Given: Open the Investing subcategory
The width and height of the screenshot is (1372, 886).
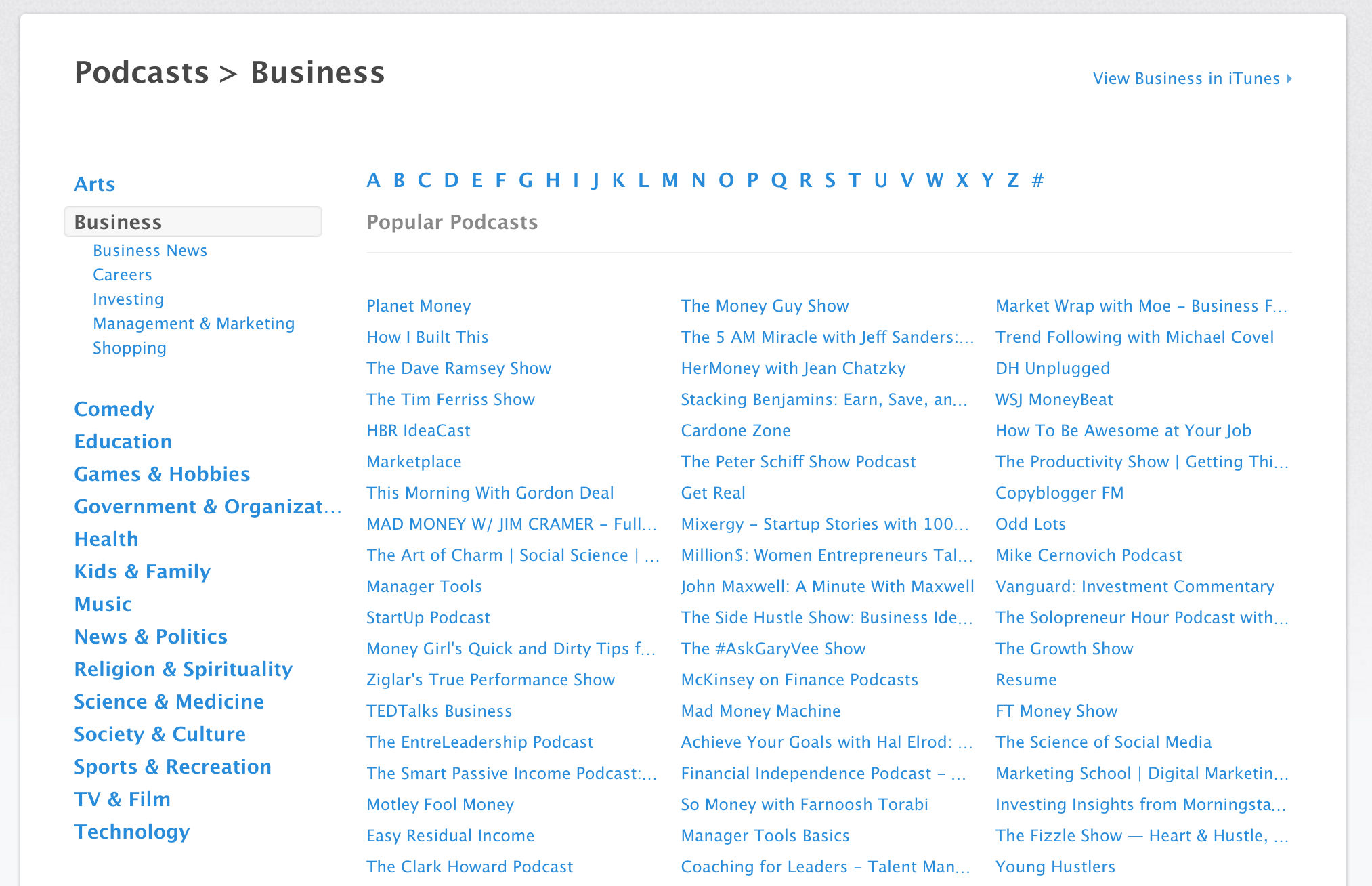Looking at the screenshot, I should 128,299.
